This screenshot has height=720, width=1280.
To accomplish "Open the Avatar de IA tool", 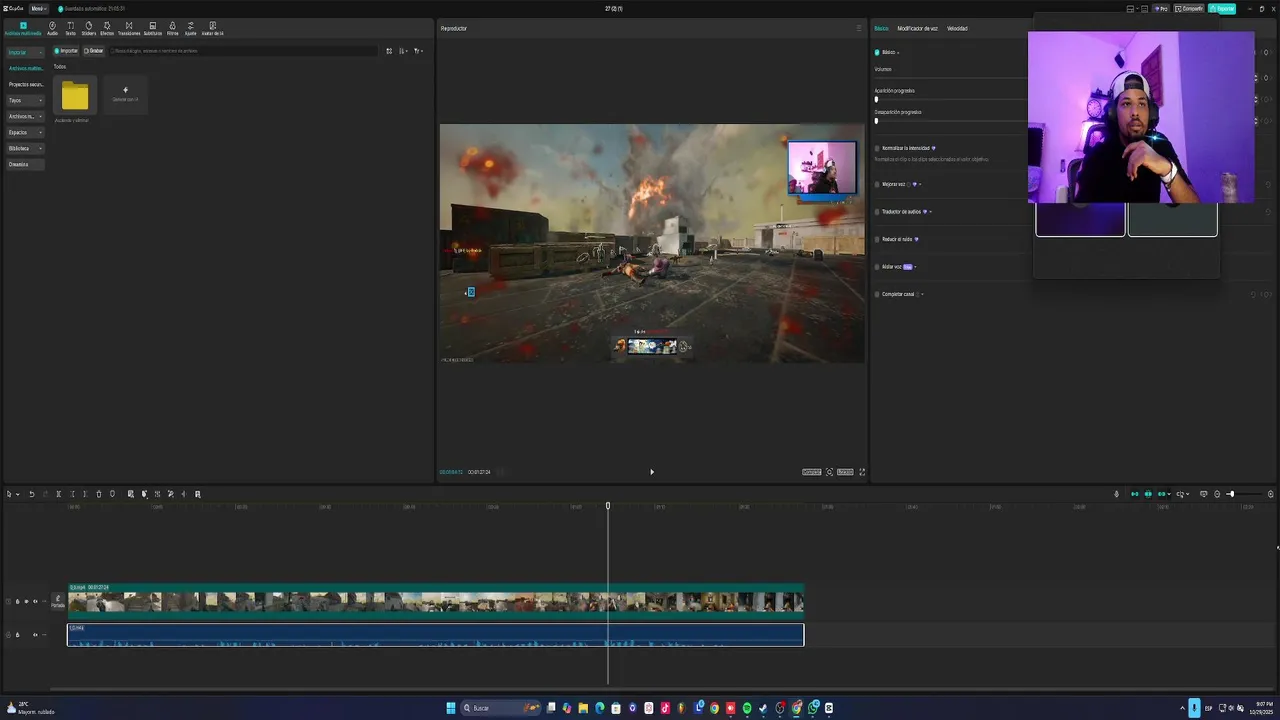I will tap(212, 28).
